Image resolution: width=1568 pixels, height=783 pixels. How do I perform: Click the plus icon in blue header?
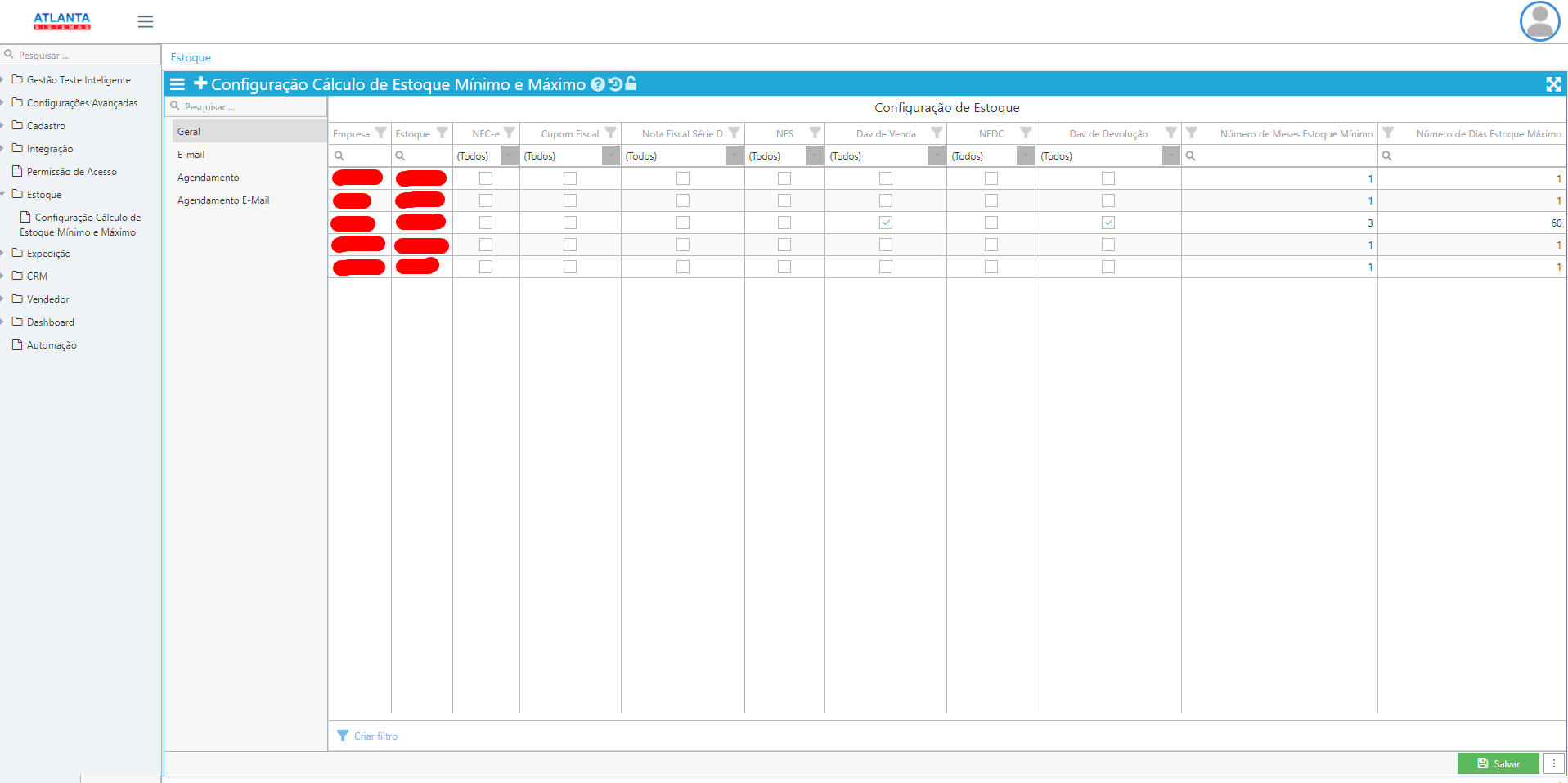point(200,83)
